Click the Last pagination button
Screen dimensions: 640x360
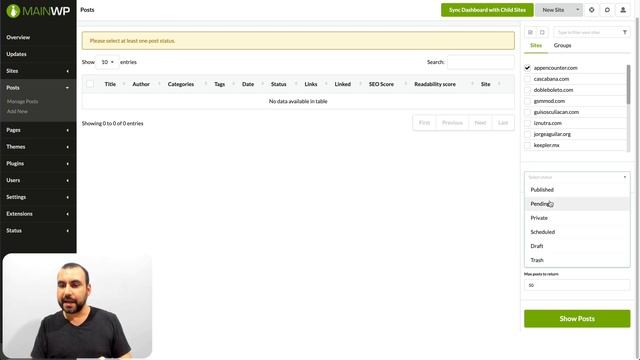[x=503, y=123]
